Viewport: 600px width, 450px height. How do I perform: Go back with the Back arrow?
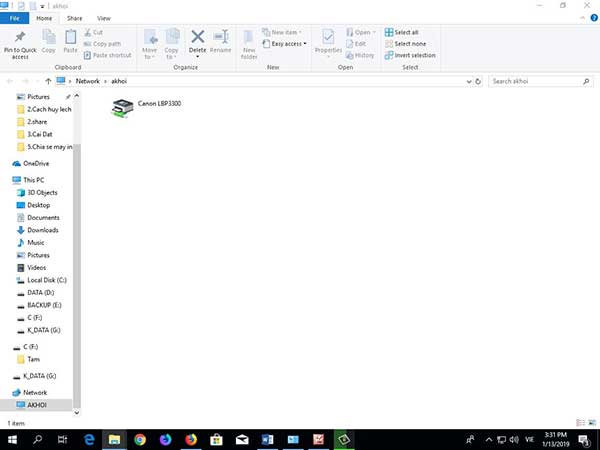point(10,81)
